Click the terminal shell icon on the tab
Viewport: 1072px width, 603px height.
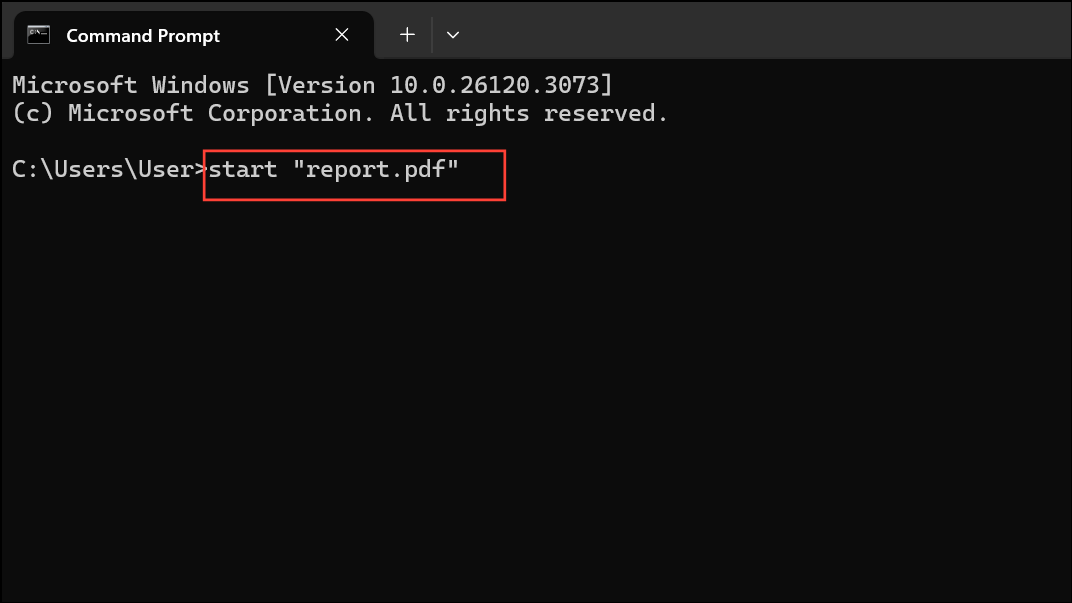tap(38, 34)
